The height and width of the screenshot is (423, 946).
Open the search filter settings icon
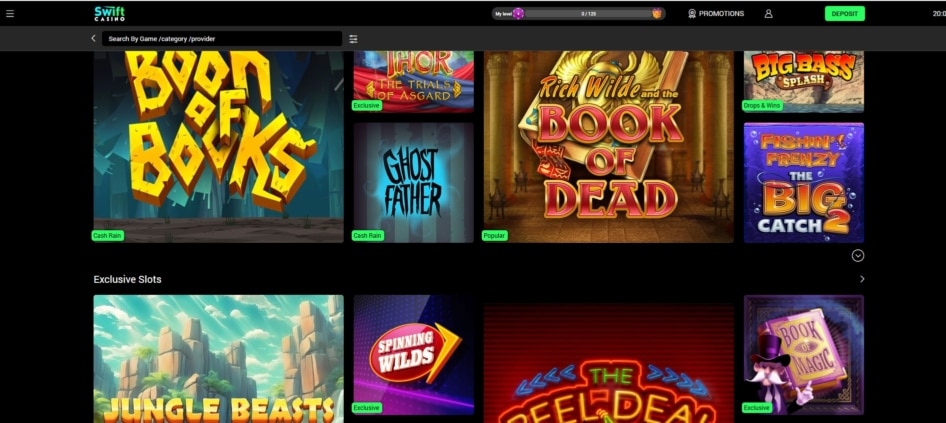click(353, 39)
